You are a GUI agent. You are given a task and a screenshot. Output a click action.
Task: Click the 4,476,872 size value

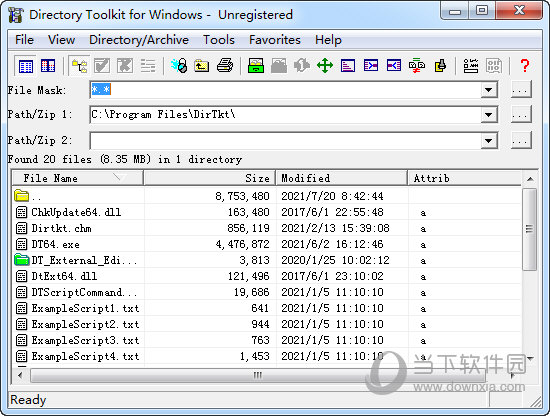242,244
